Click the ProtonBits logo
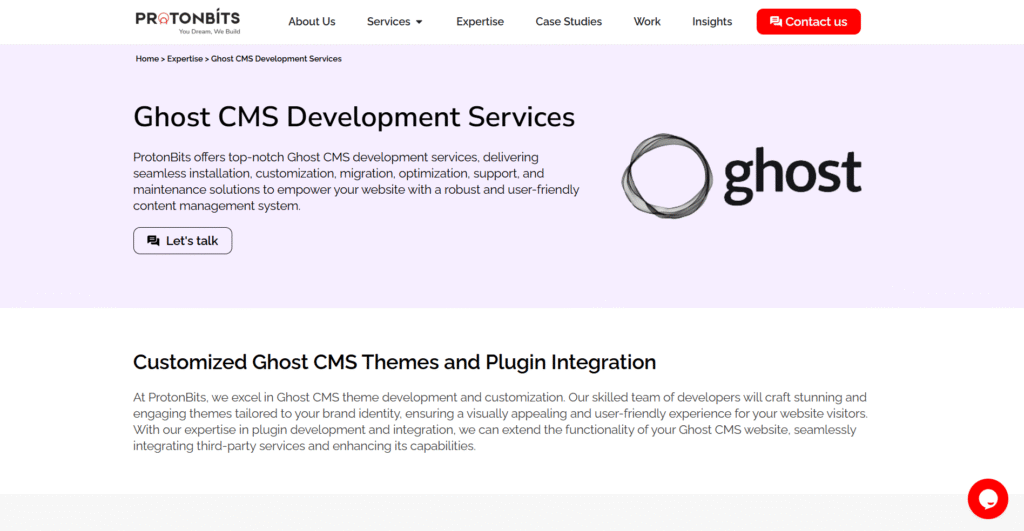 [x=187, y=22]
